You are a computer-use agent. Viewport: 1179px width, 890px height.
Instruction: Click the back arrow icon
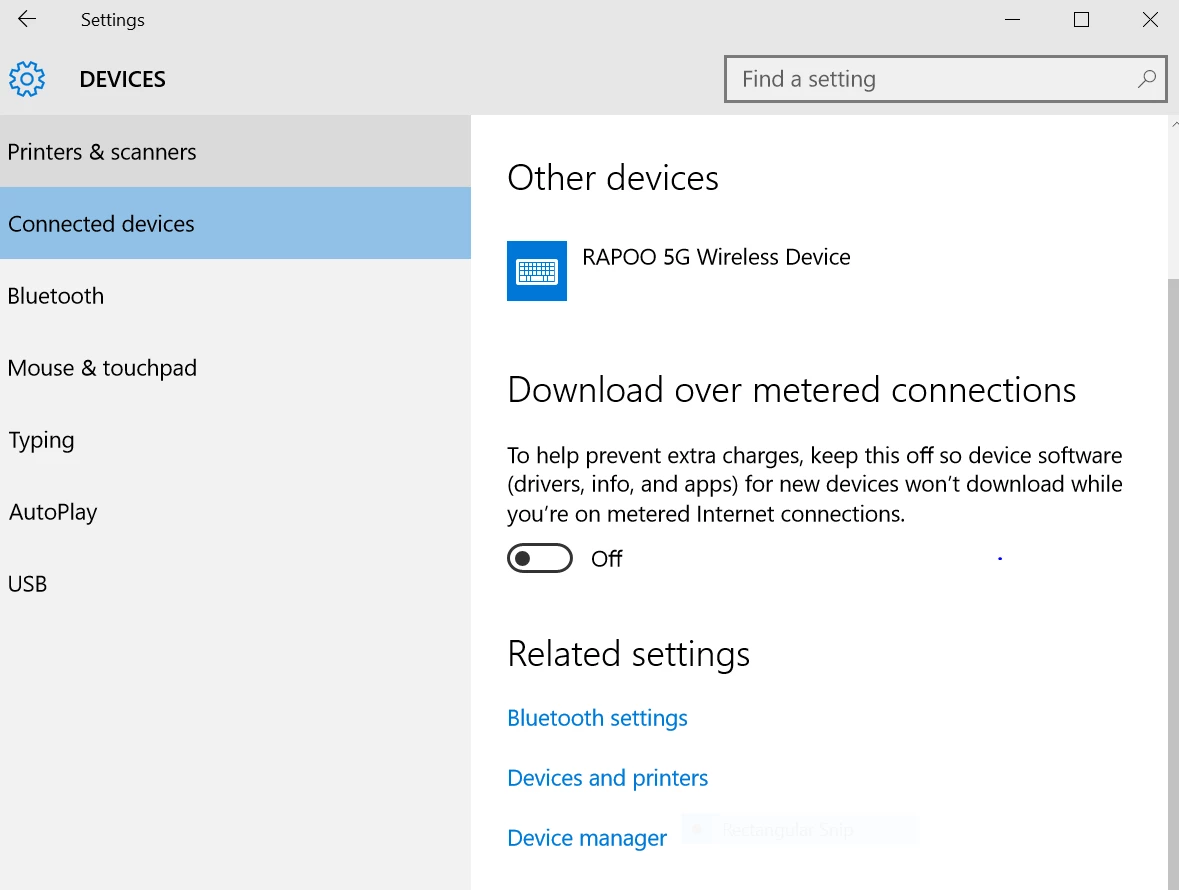pyautogui.click(x=27, y=19)
